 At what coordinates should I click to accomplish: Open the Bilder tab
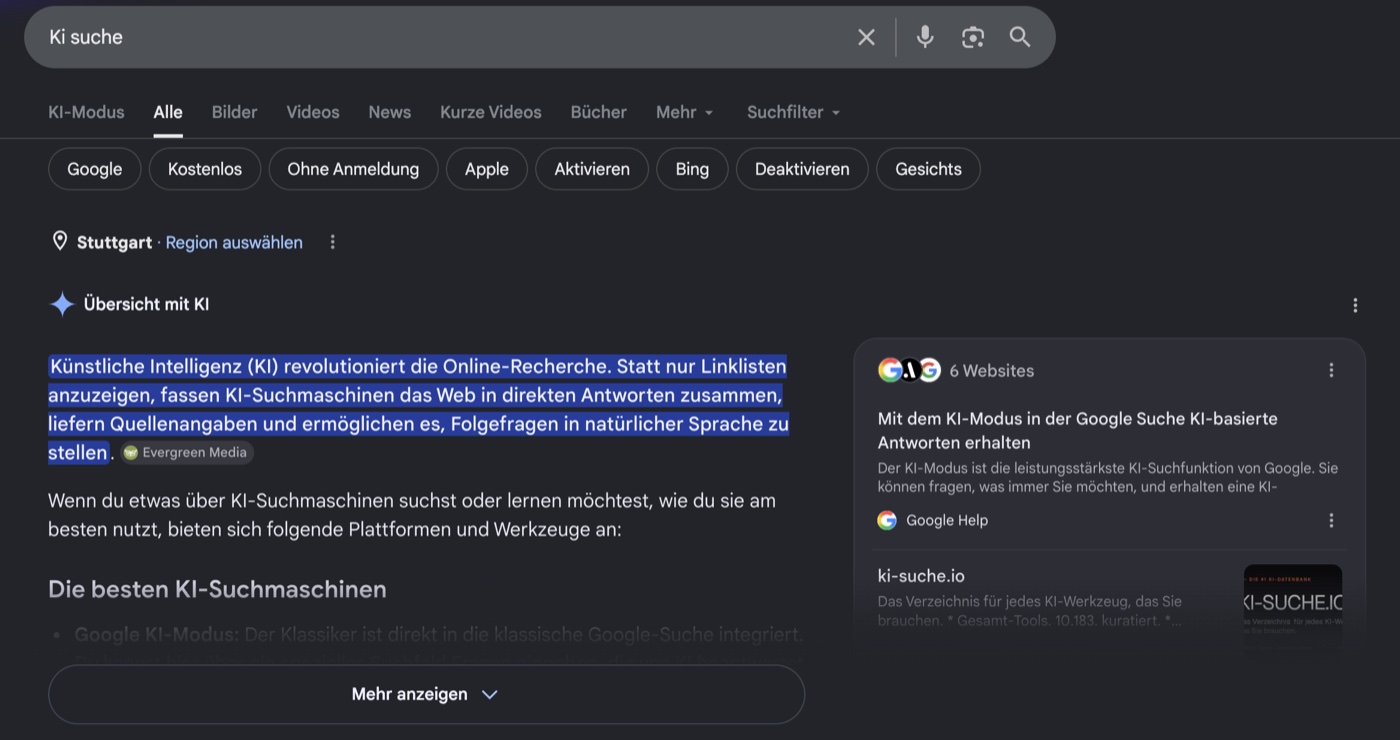point(234,112)
